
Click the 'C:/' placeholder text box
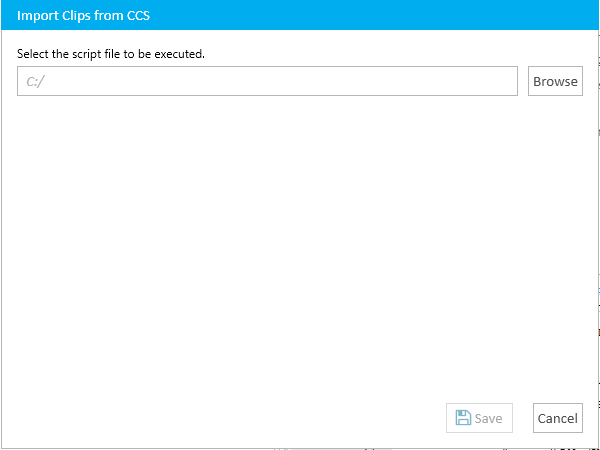(x=267, y=81)
